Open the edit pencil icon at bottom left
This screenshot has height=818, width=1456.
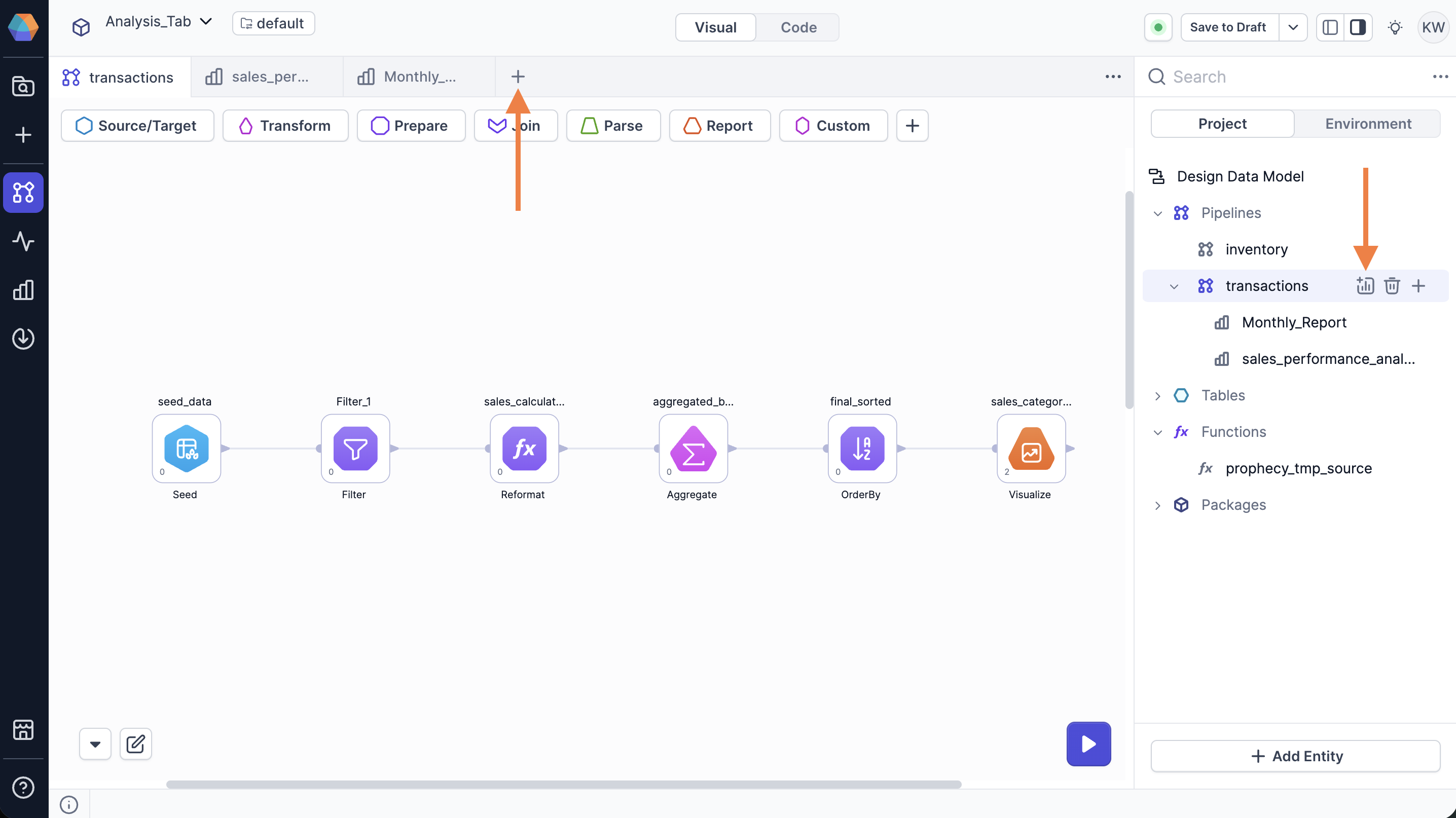pos(135,744)
